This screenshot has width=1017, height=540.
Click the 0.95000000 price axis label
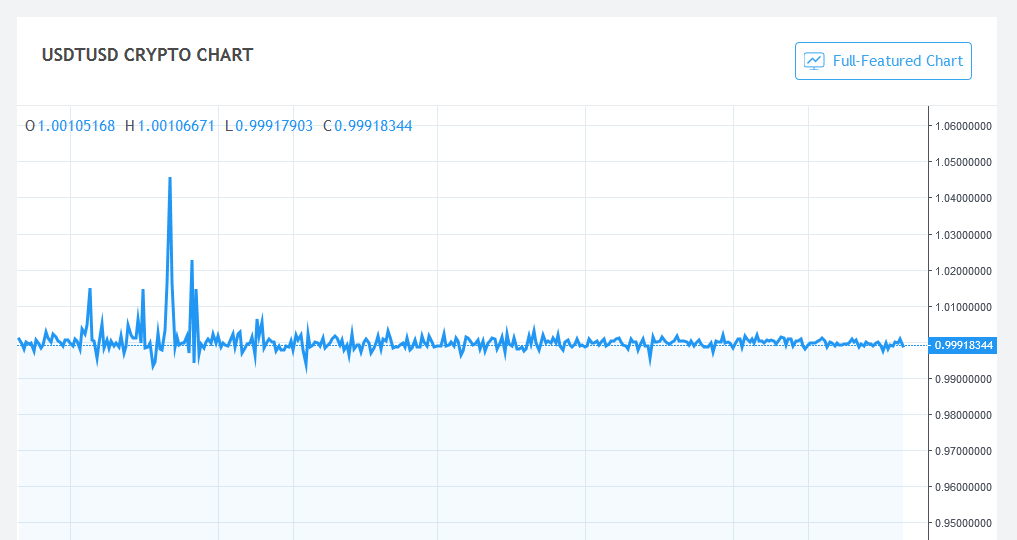point(963,523)
